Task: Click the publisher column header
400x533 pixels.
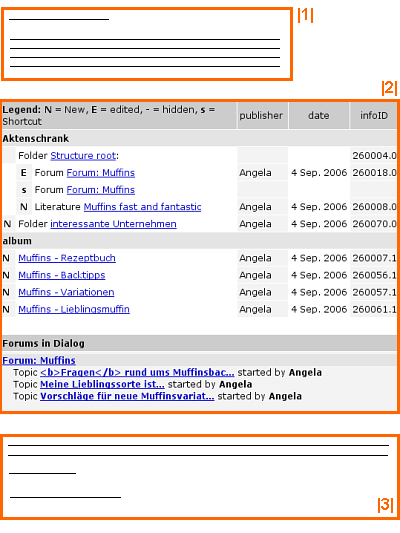Action: pyautogui.click(x=261, y=116)
